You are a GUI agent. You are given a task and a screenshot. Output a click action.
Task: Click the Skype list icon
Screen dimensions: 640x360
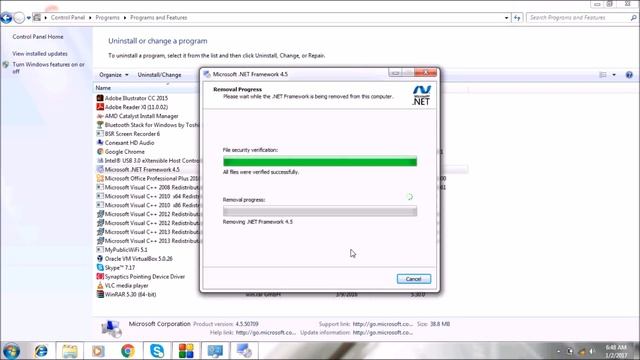tap(100, 268)
